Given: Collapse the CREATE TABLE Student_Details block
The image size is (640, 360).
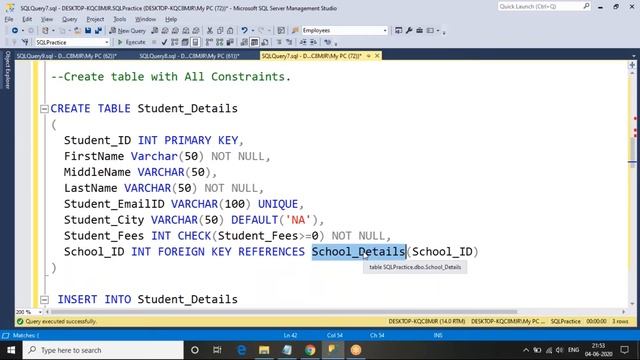Looking at the screenshot, I should tap(44, 109).
